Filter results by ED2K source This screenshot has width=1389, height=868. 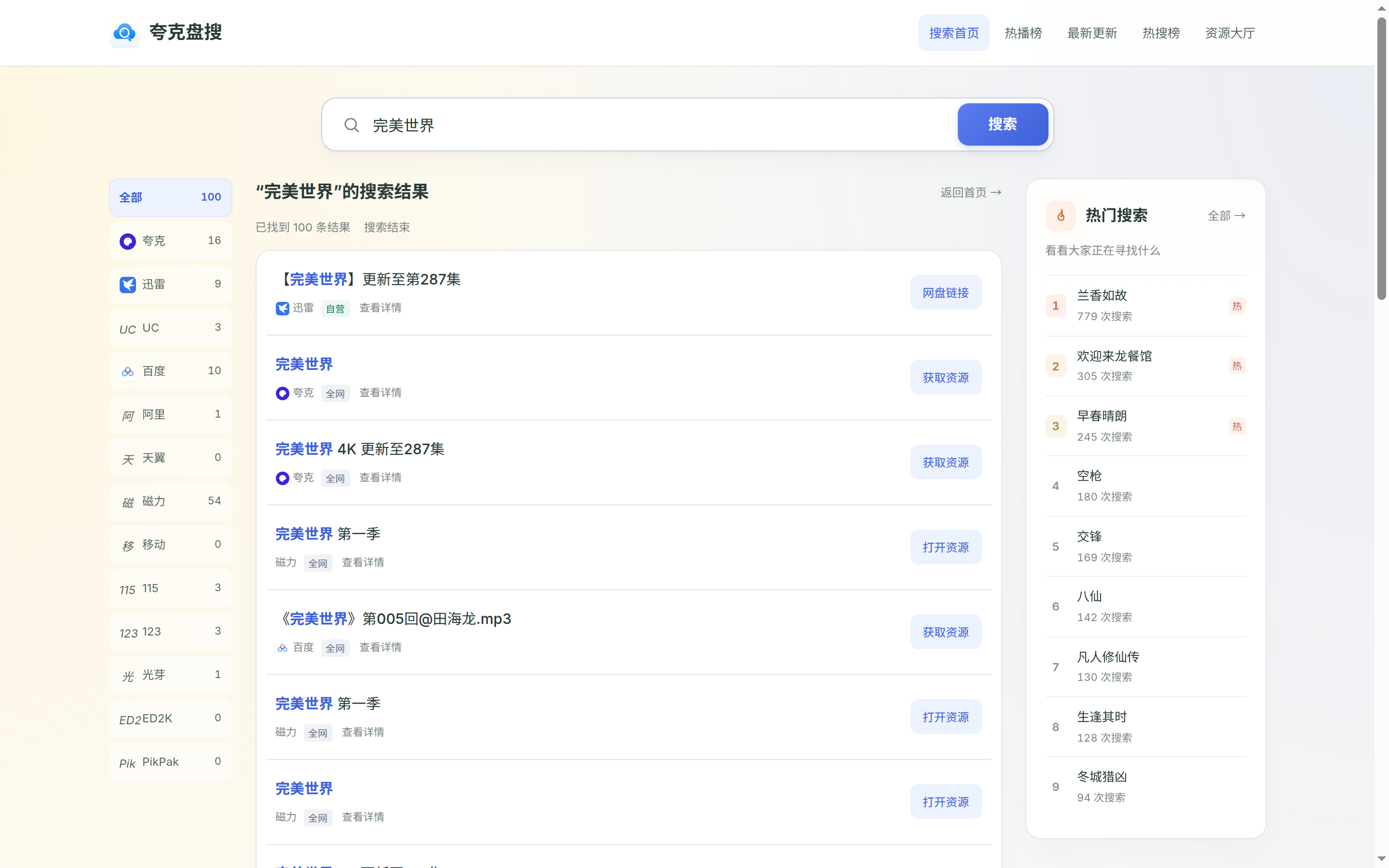(170, 719)
